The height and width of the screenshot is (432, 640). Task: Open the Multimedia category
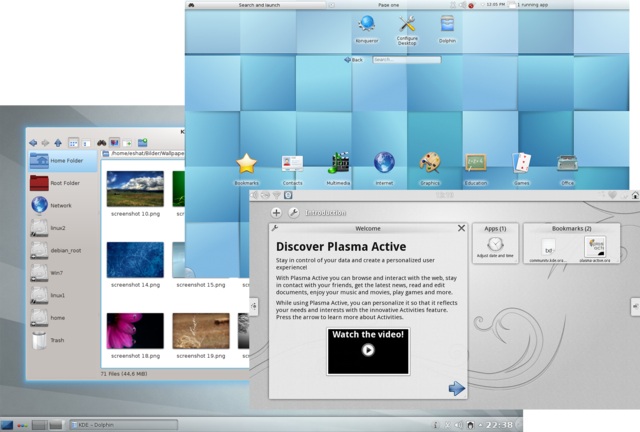pyautogui.click(x=338, y=169)
